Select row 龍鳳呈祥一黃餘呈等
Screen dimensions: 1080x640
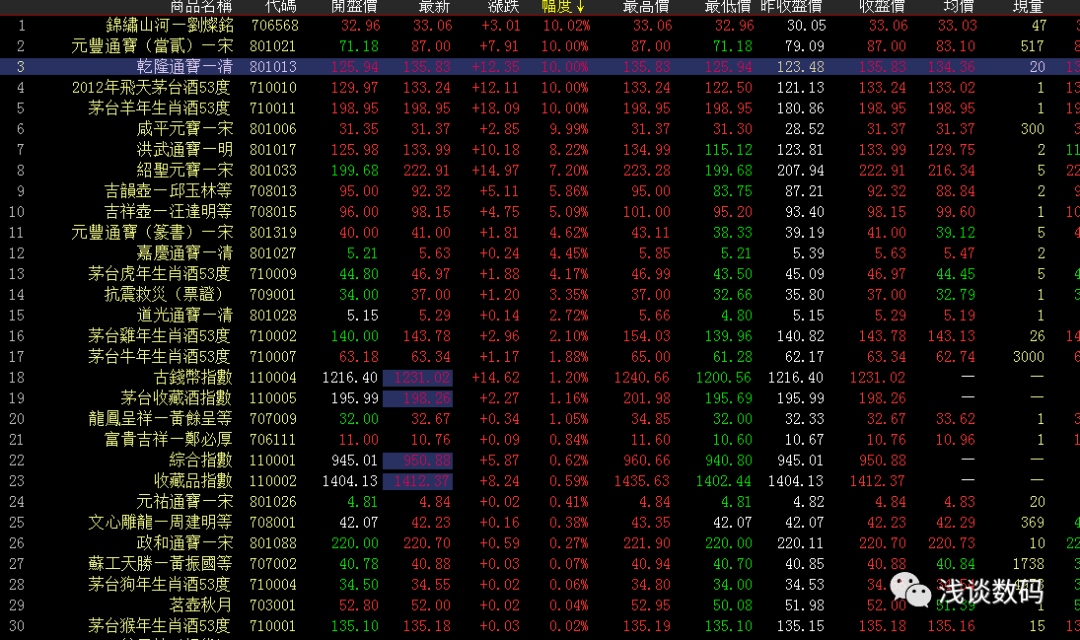coord(540,419)
